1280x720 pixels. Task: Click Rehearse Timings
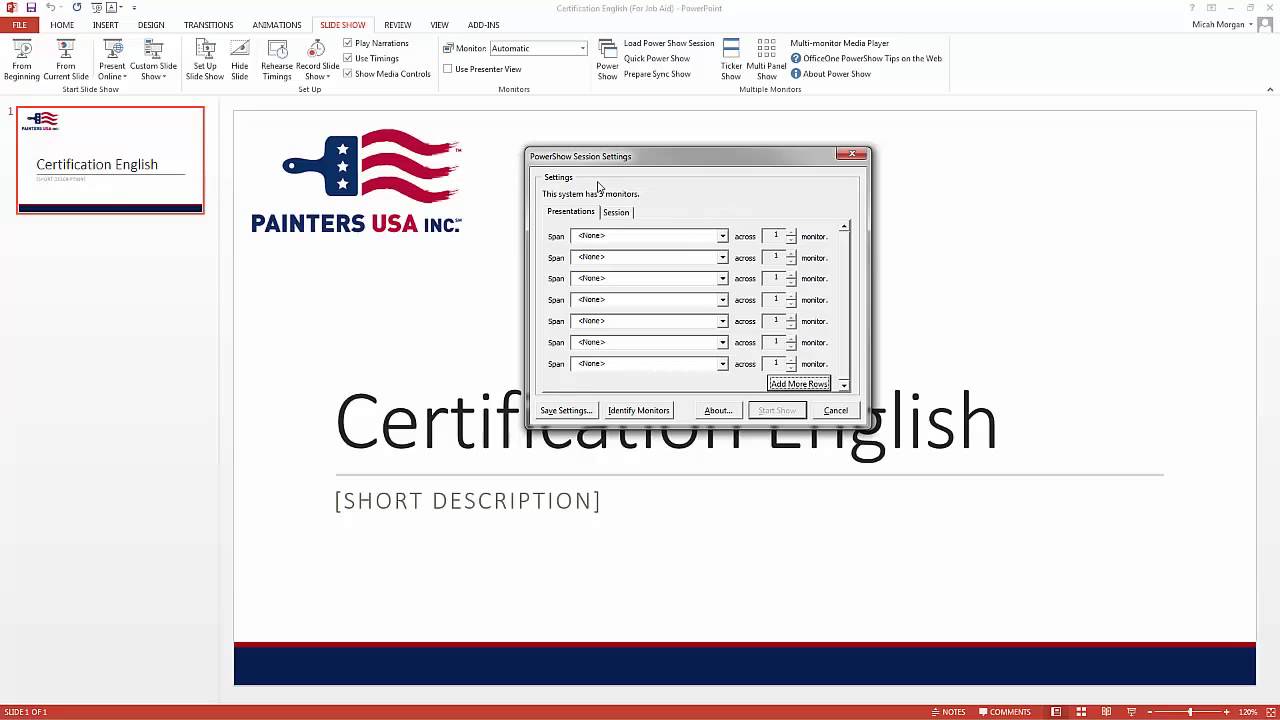[x=277, y=60]
